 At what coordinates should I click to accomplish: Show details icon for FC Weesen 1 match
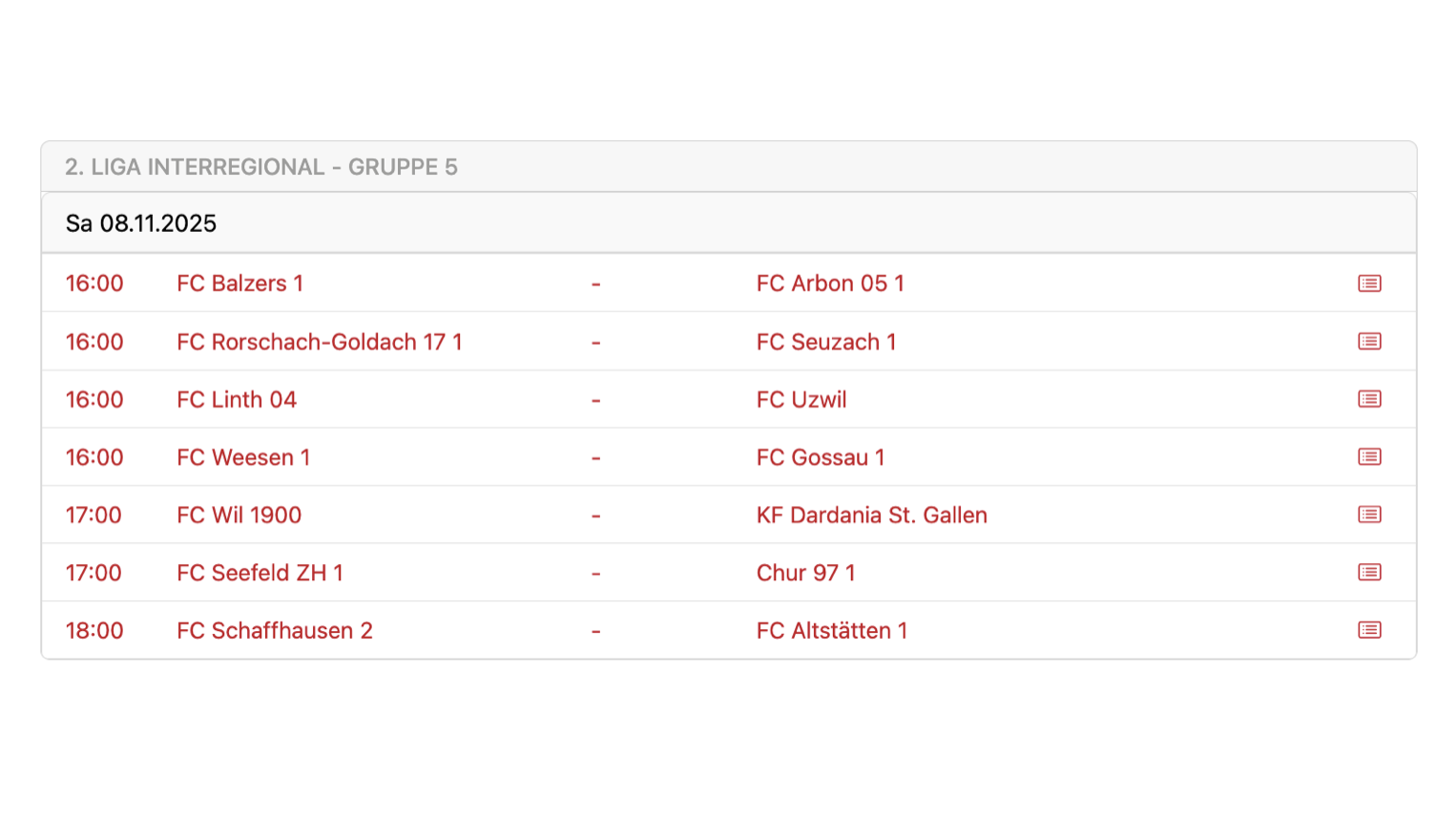pyautogui.click(x=1369, y=457)
